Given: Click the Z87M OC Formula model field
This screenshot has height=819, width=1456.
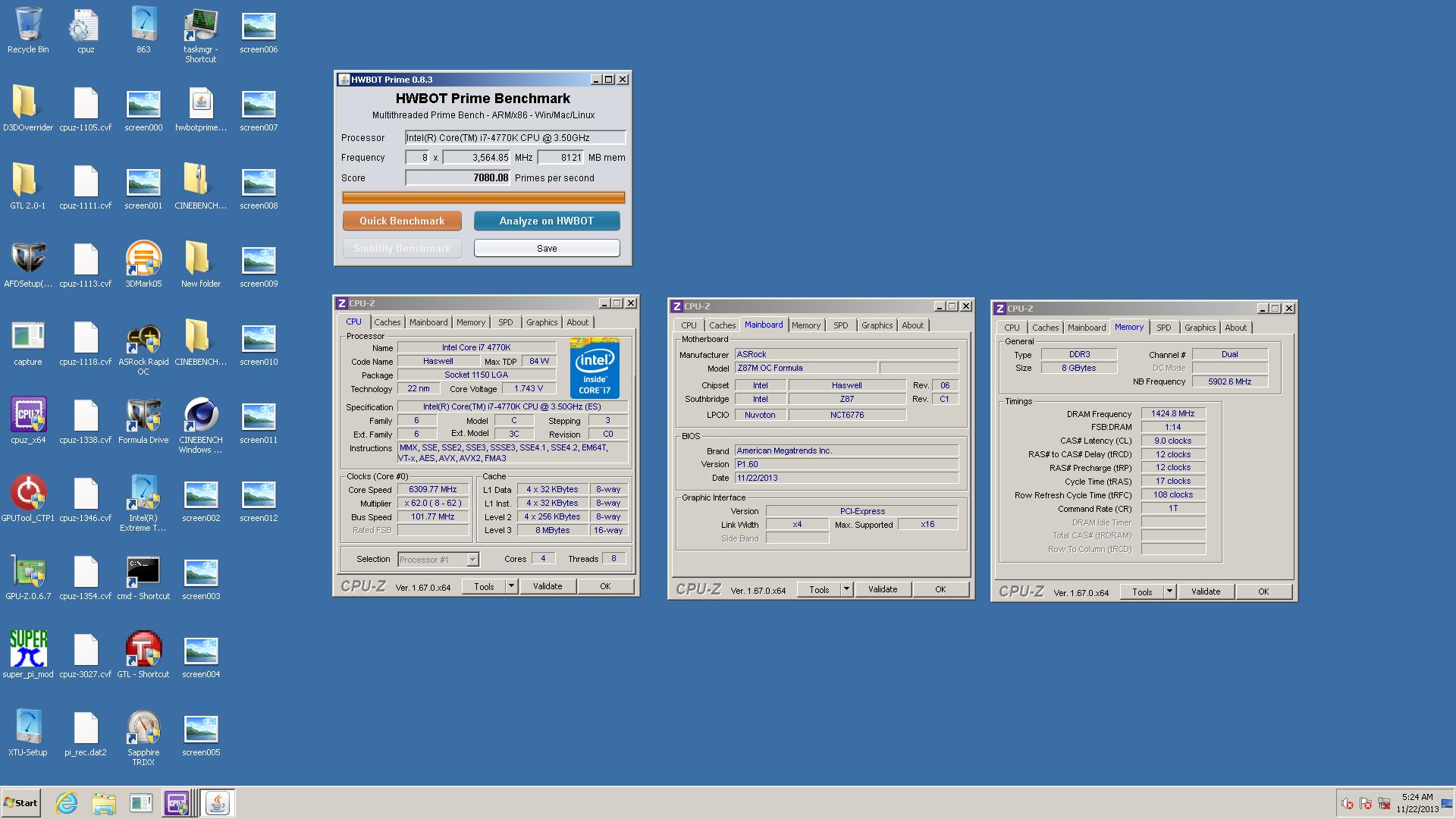Looking at the screenshot, I should point(806,368).
